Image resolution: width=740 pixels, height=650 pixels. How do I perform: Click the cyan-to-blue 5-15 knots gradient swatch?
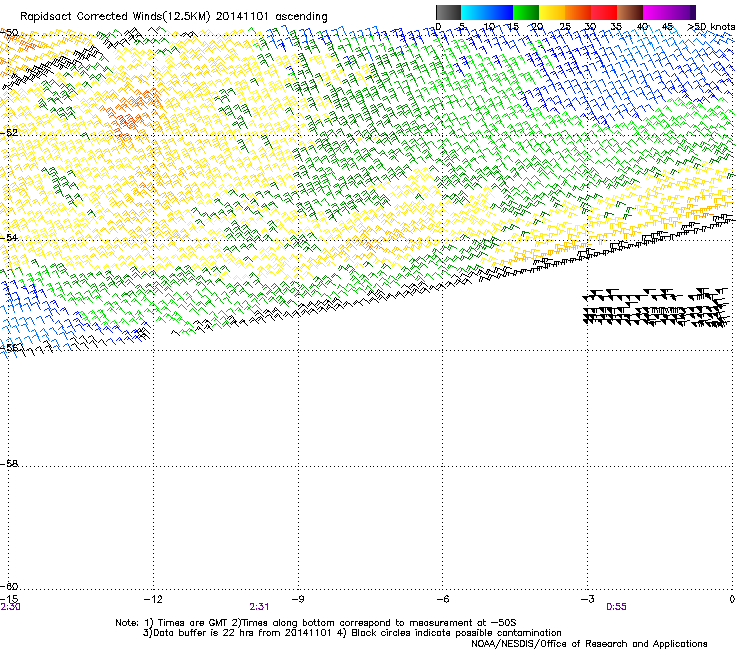coord(487,12)
